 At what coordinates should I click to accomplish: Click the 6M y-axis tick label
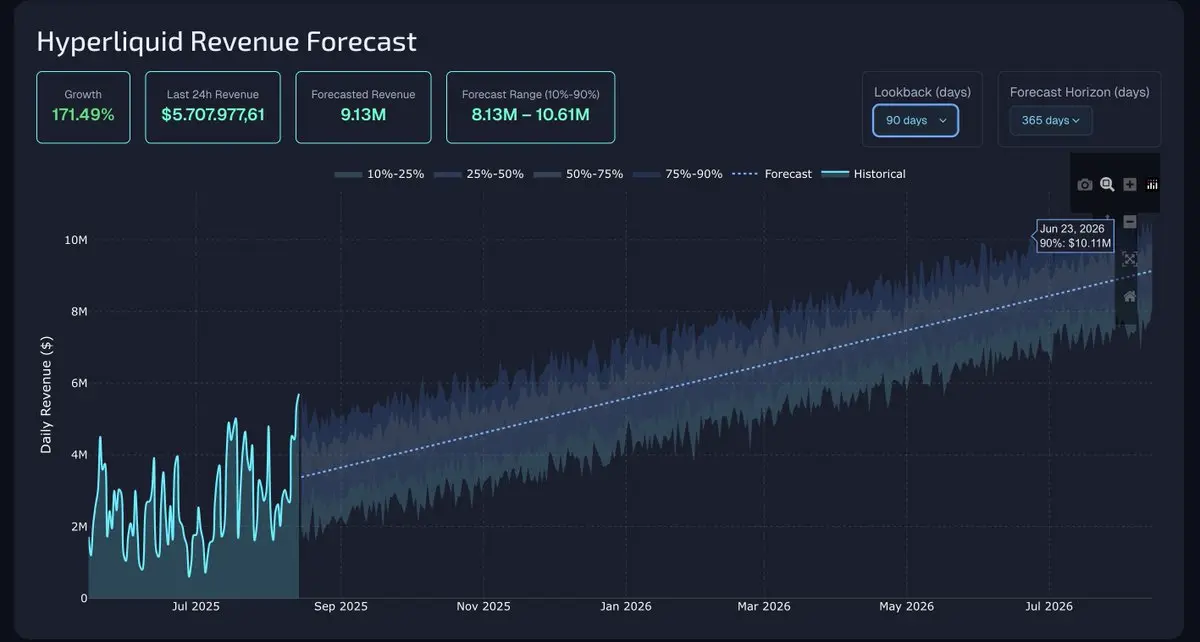pos(79,383)
